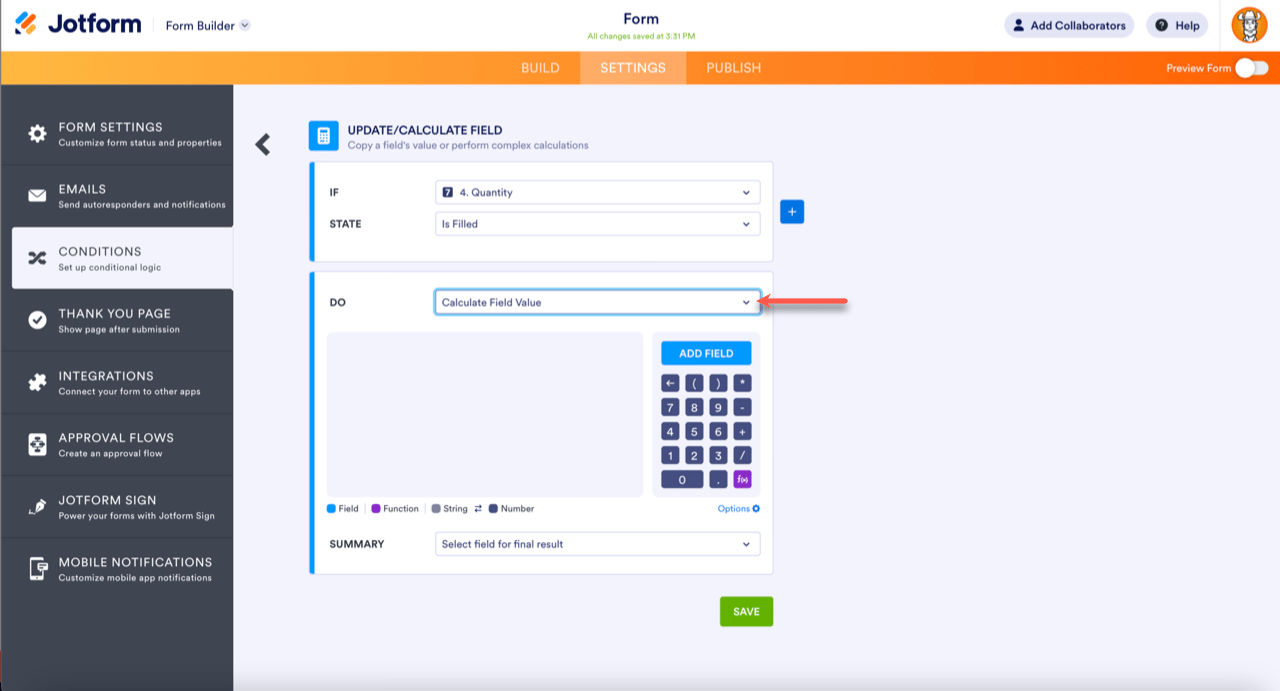This screenshot has width=1280, height=691.
Task: Click the decimal point calculator key
Action: pyautogui.click(x=718, y=480)
